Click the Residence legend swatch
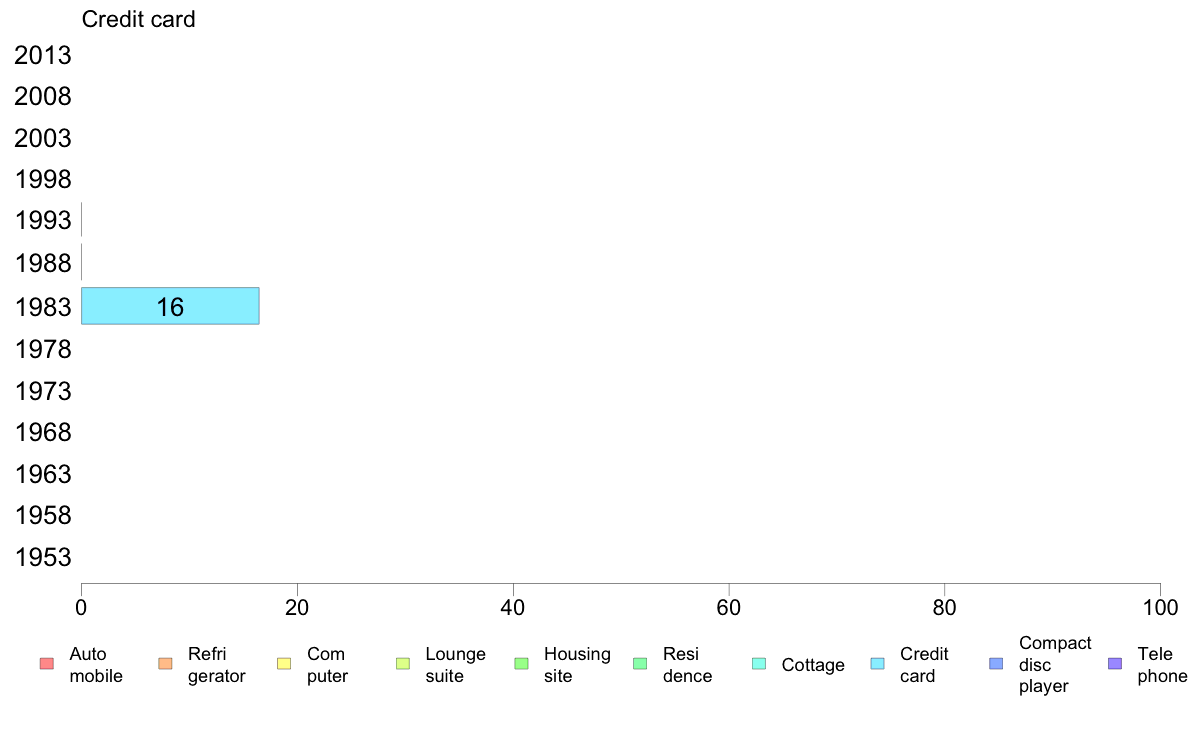Image resolution: width=1188 pixels, height=736 pixels. pos(640,664)
